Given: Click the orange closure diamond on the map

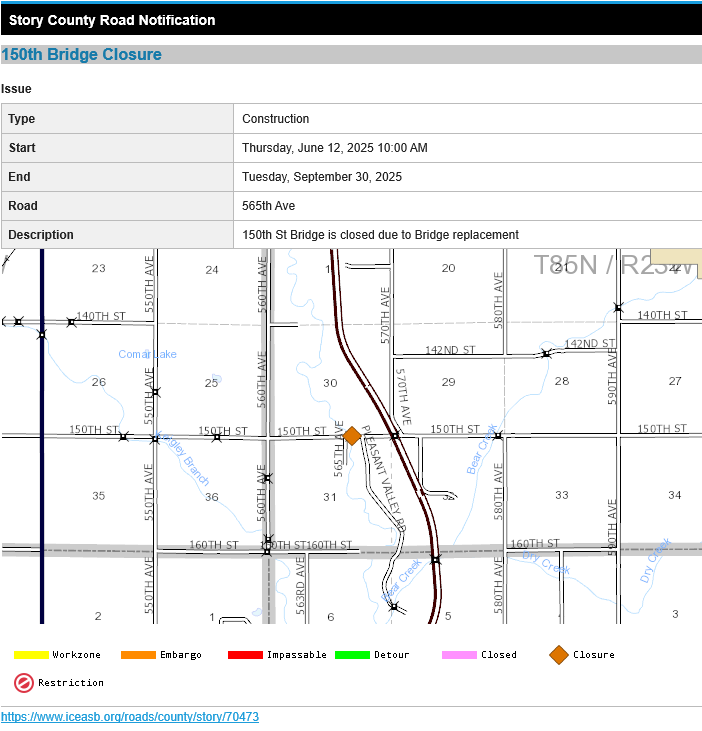Looking at the screenshot, I should pos(352,436).
